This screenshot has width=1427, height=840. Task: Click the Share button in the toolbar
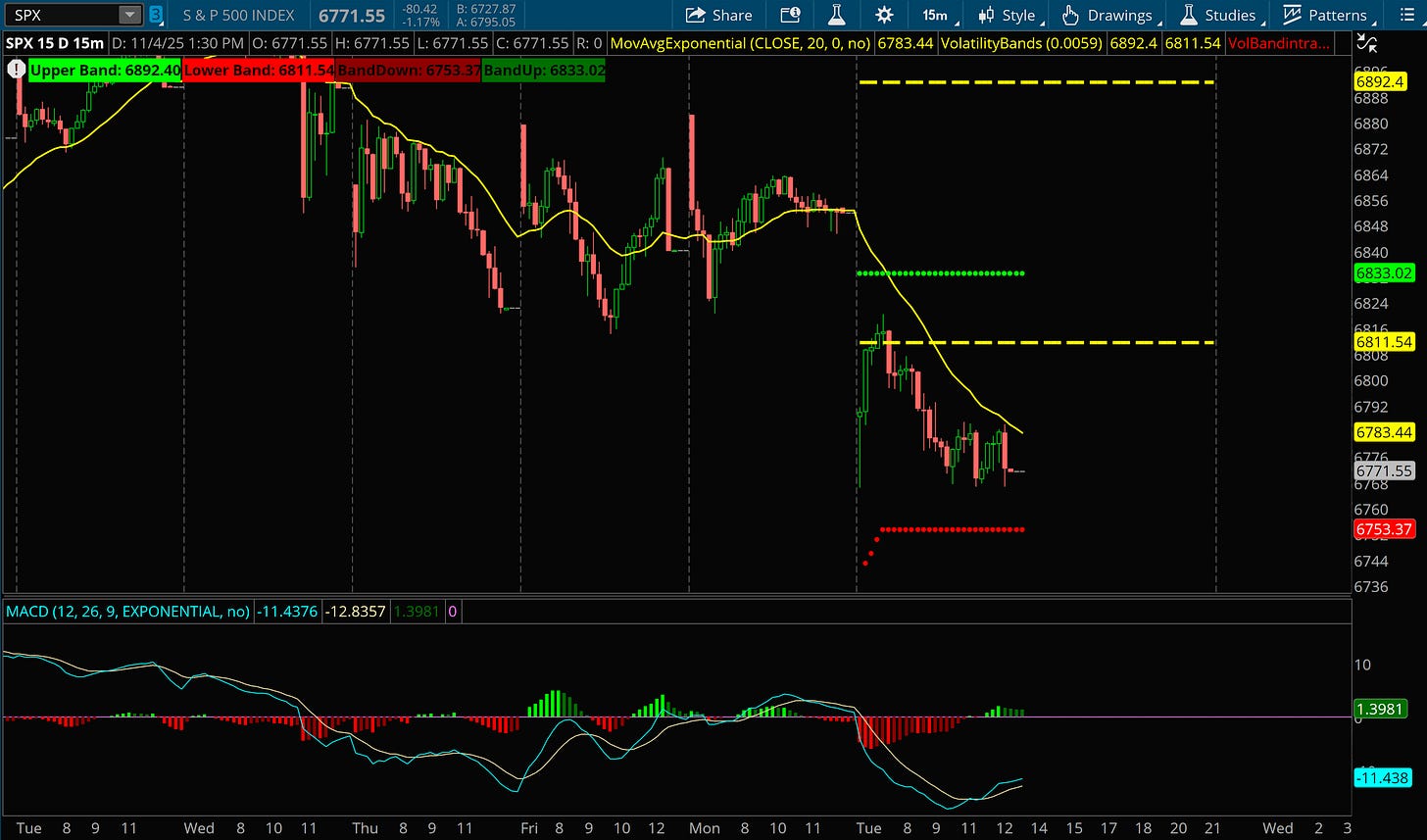click(x=718, y=15)
